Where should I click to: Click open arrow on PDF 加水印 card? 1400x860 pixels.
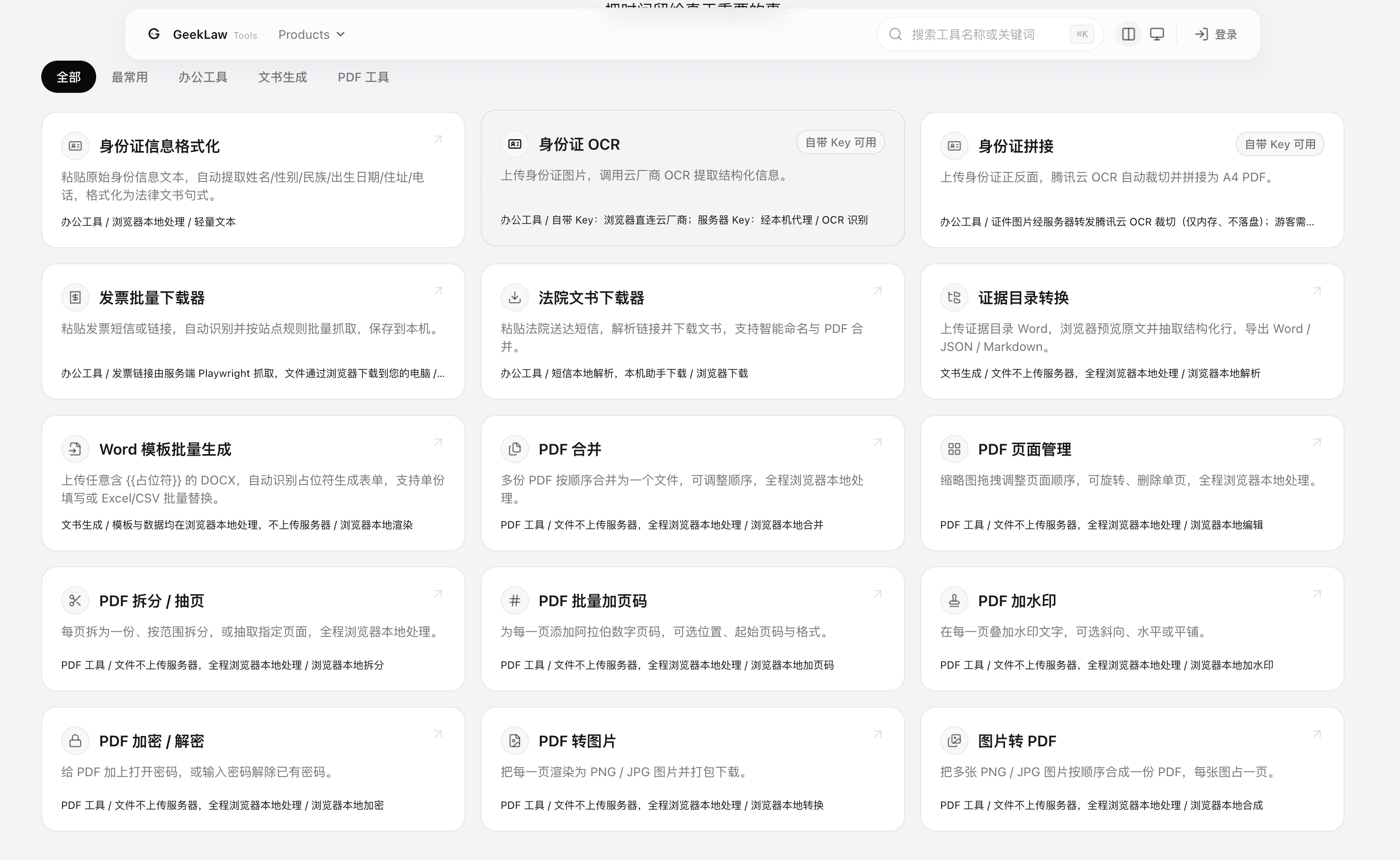[1317, 594]
